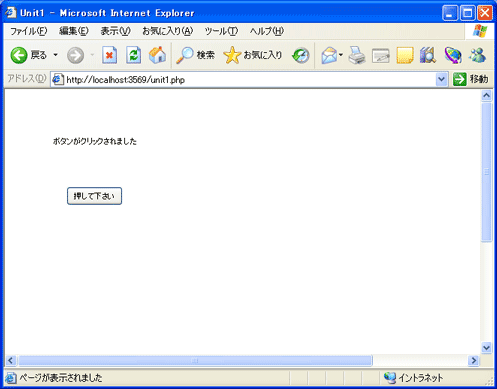Expand the Mail icon dropdown

[341, 55]
